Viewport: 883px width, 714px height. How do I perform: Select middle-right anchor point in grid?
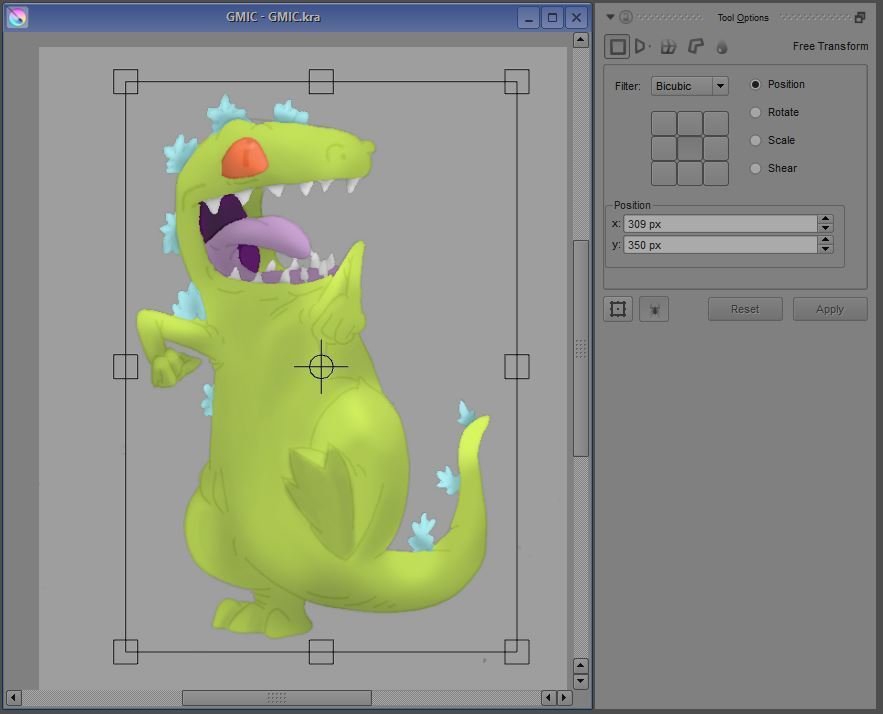[x=716, y=149]
